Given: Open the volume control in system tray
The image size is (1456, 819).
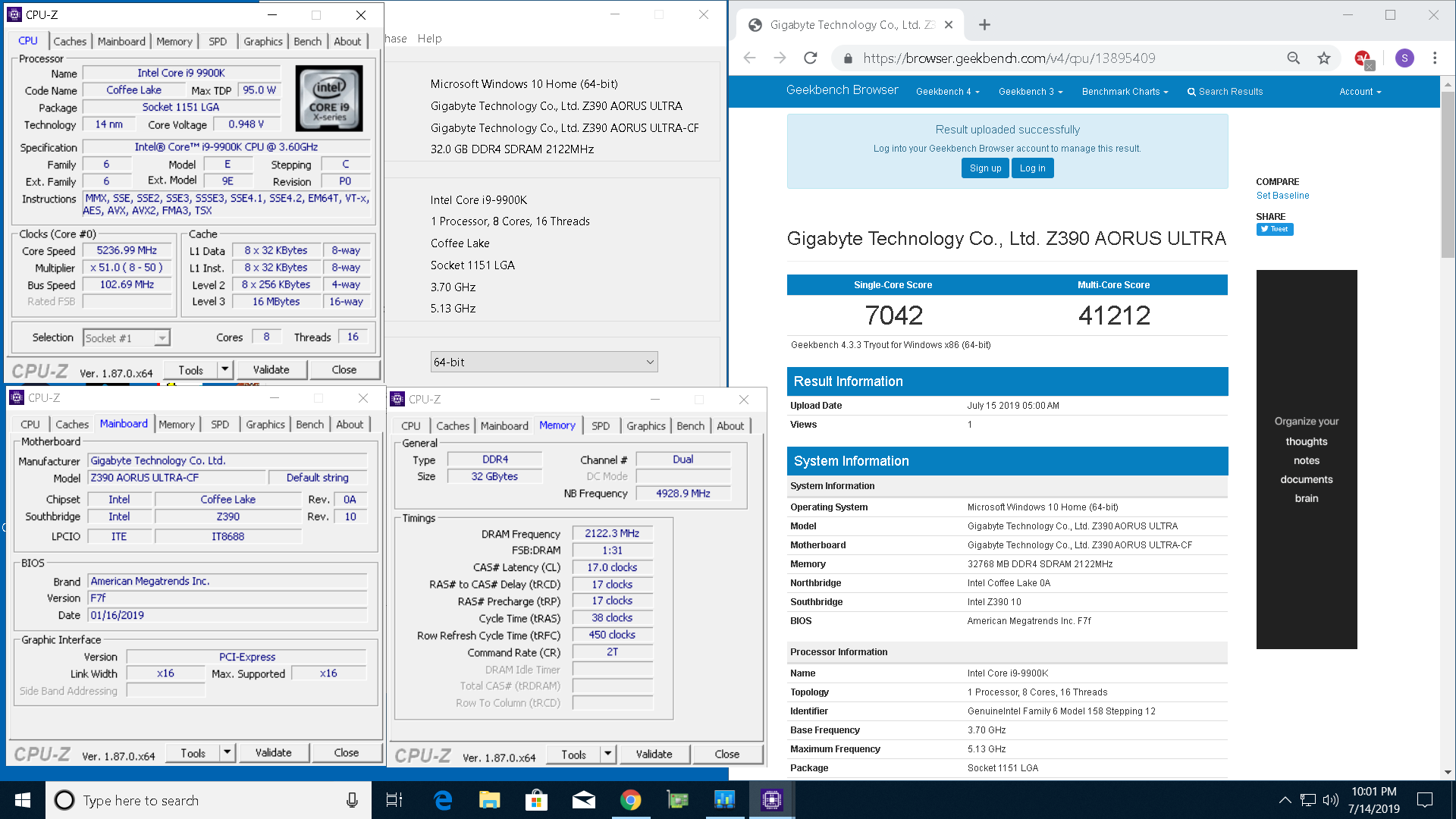Looking at the screenshot, I should pyautogui.click(x=1331, y=800).
